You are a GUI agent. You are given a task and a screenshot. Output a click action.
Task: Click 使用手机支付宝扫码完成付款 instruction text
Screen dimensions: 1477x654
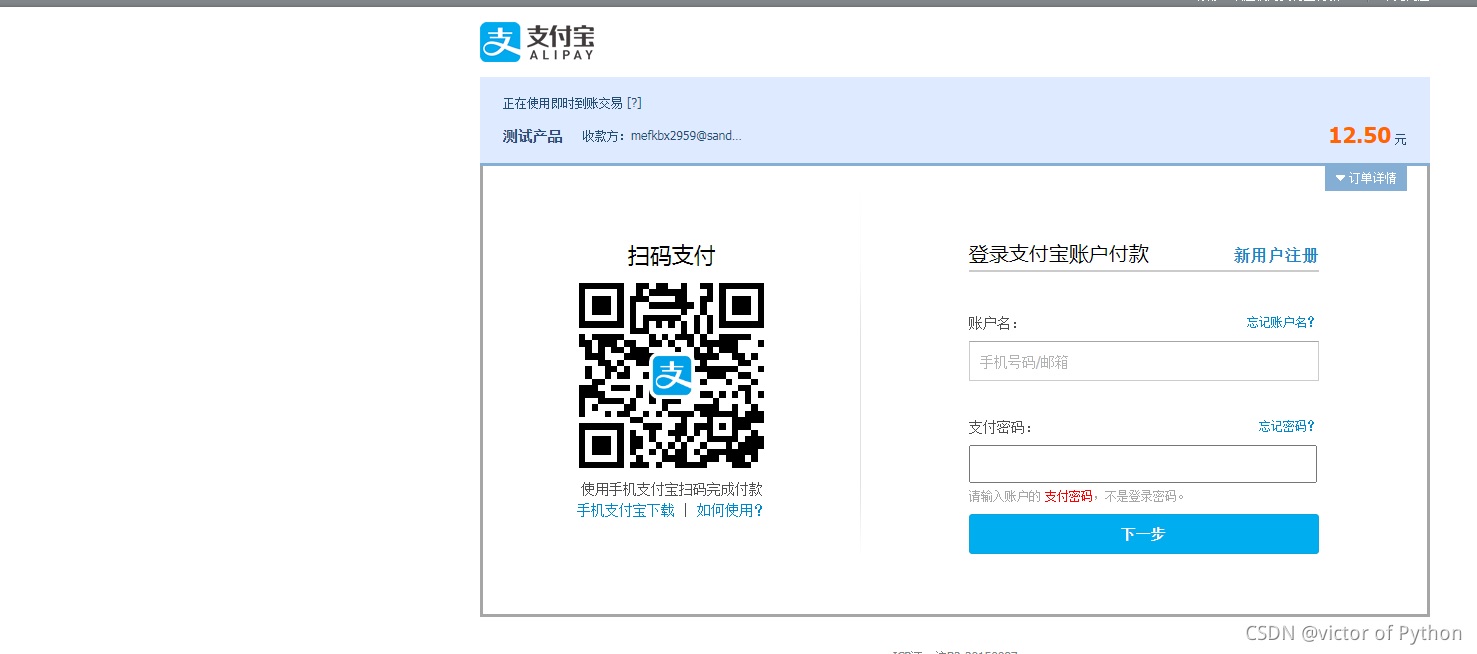[x=672, y=489]
